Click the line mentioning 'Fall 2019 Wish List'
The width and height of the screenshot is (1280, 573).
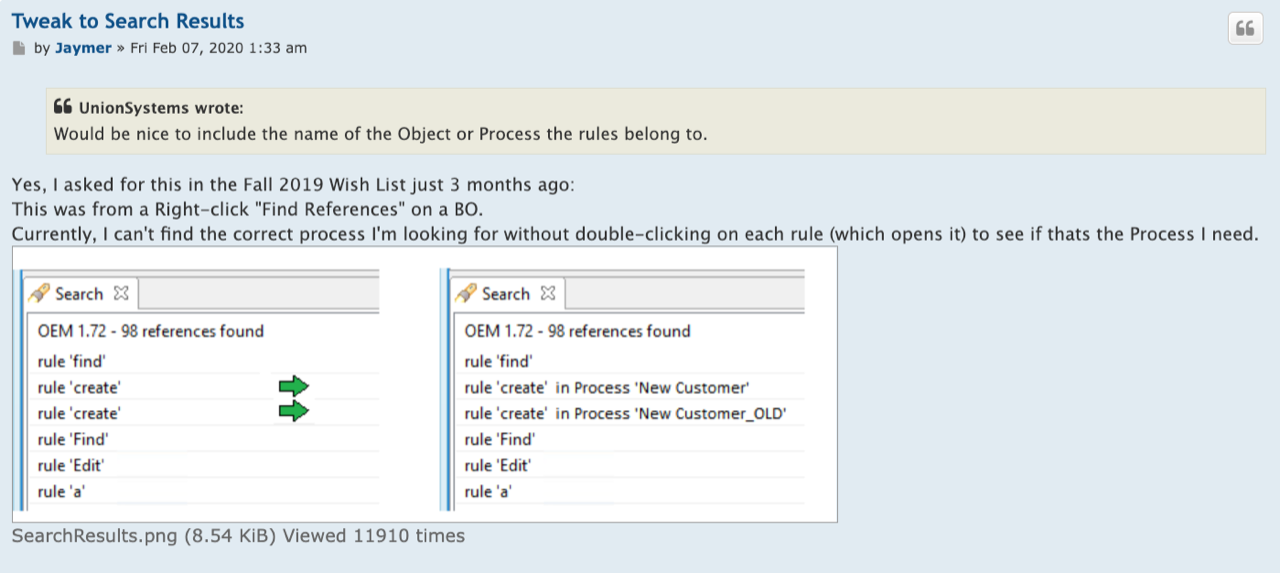click(x=293, y=185)
